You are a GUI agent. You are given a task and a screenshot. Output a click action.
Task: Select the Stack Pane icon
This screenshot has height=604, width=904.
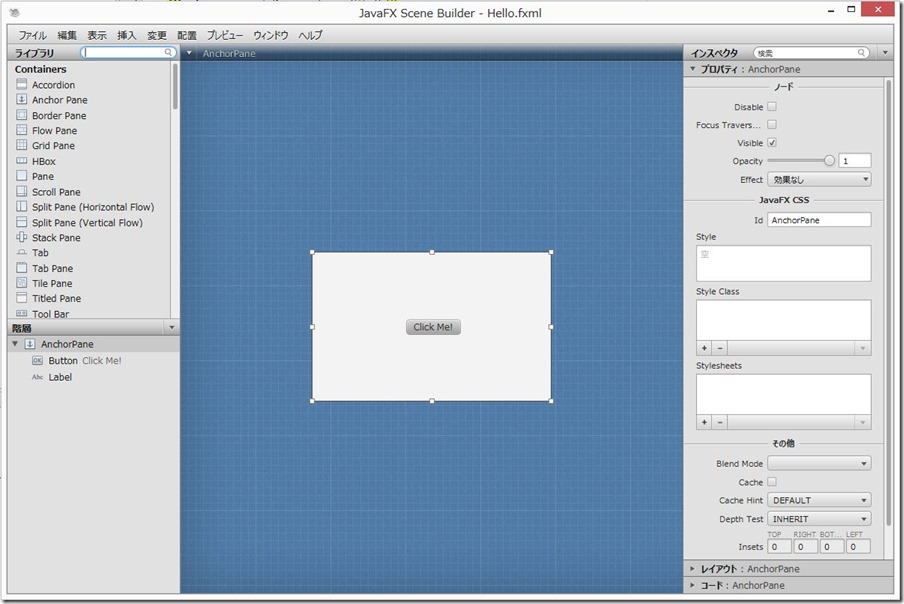(22, 237)
